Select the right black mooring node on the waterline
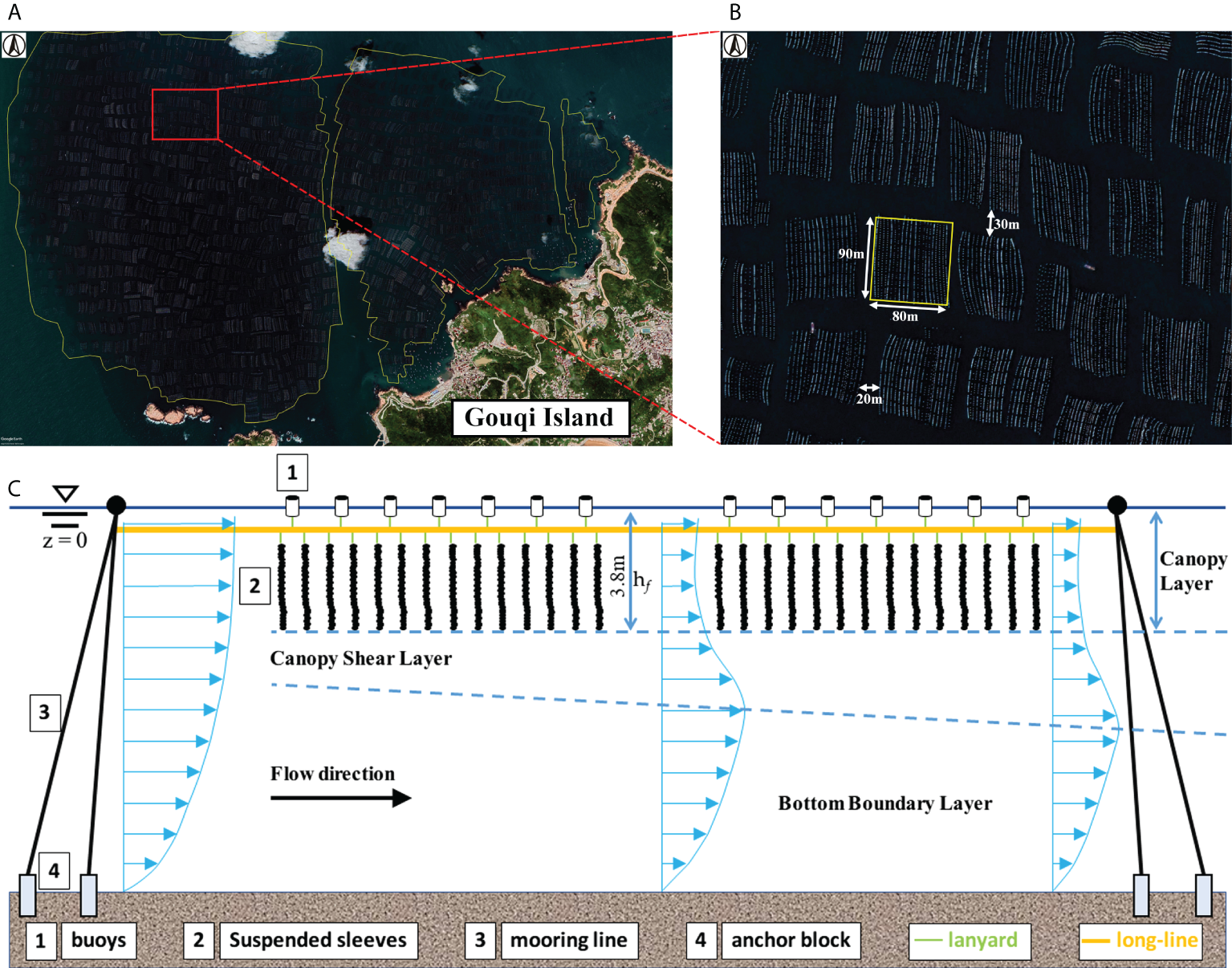 click(1116, 505)
